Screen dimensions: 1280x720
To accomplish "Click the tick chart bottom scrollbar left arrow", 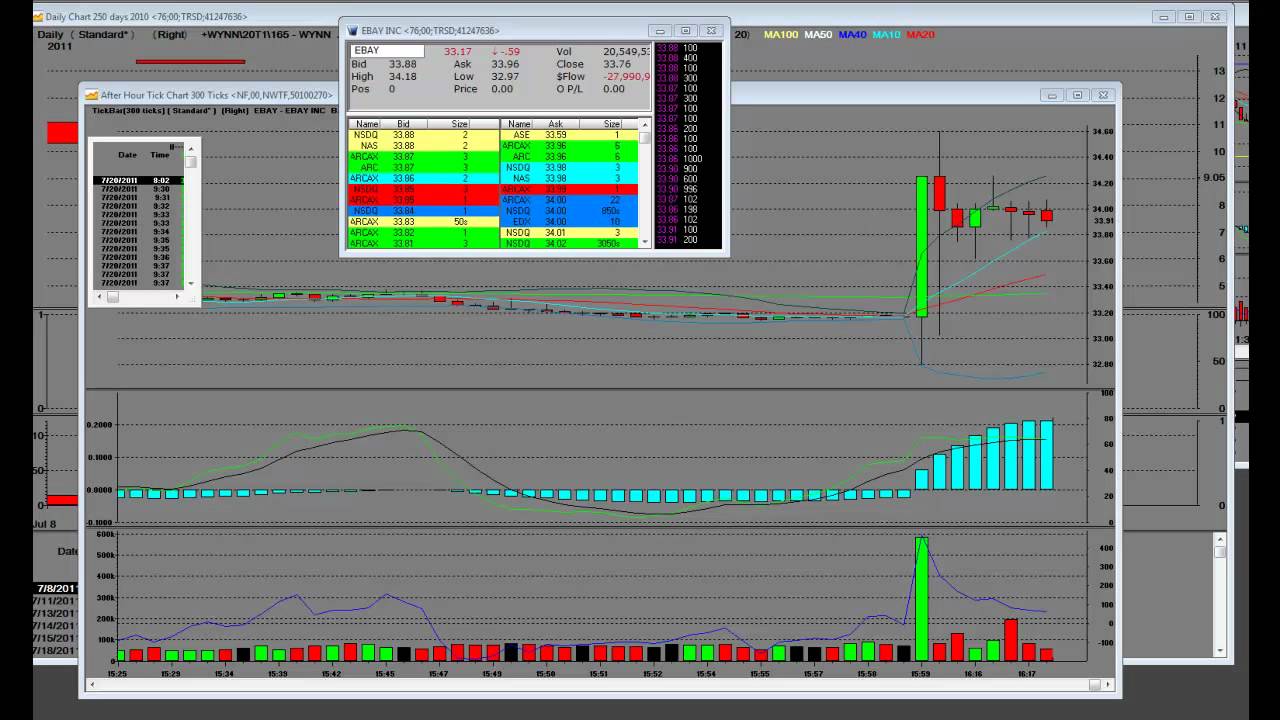I will pyautogui.click(x=92, y=685).
